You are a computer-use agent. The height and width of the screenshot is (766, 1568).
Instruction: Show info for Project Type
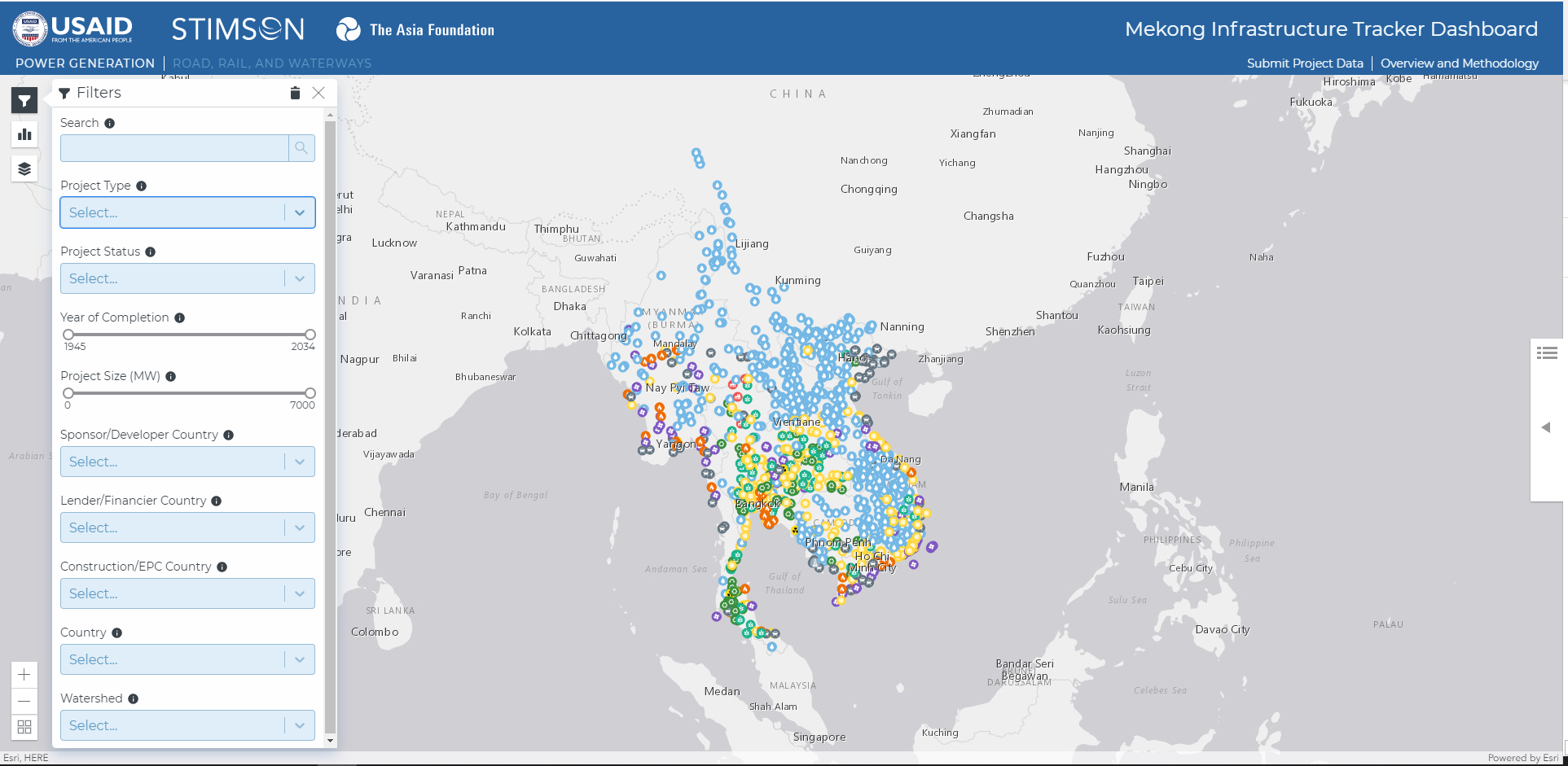click(x=141, y=186)
